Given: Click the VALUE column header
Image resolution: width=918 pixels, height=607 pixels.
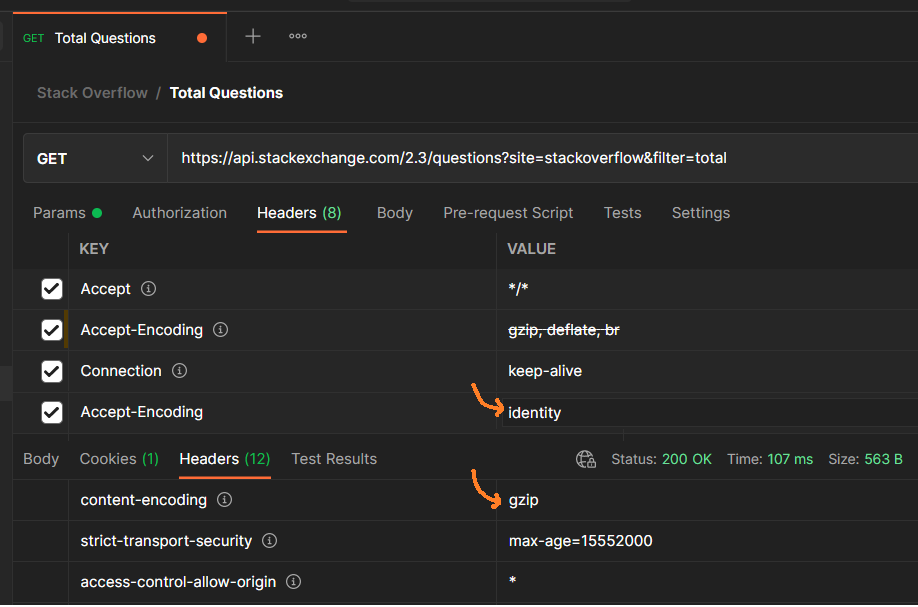Looking at the screenshot, I should coord(531,249).
